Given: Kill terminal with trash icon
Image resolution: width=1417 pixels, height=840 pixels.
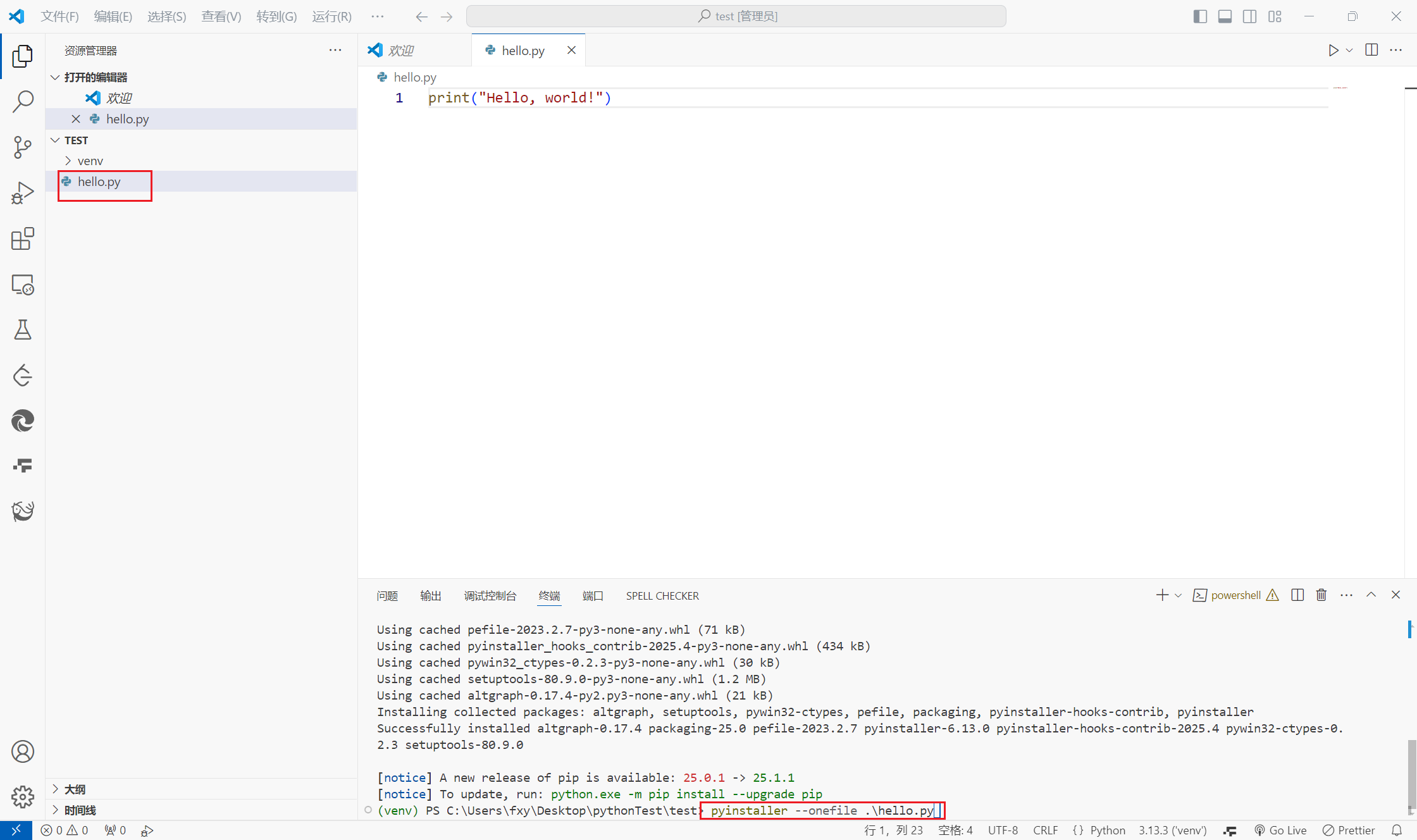Looking at the screenshot, I should [1321, 595].
